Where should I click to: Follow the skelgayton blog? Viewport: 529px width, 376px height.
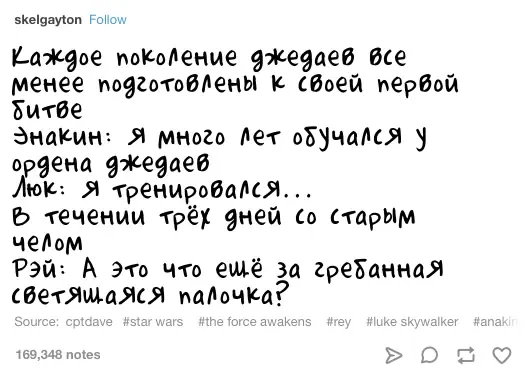tap(108, 20)
